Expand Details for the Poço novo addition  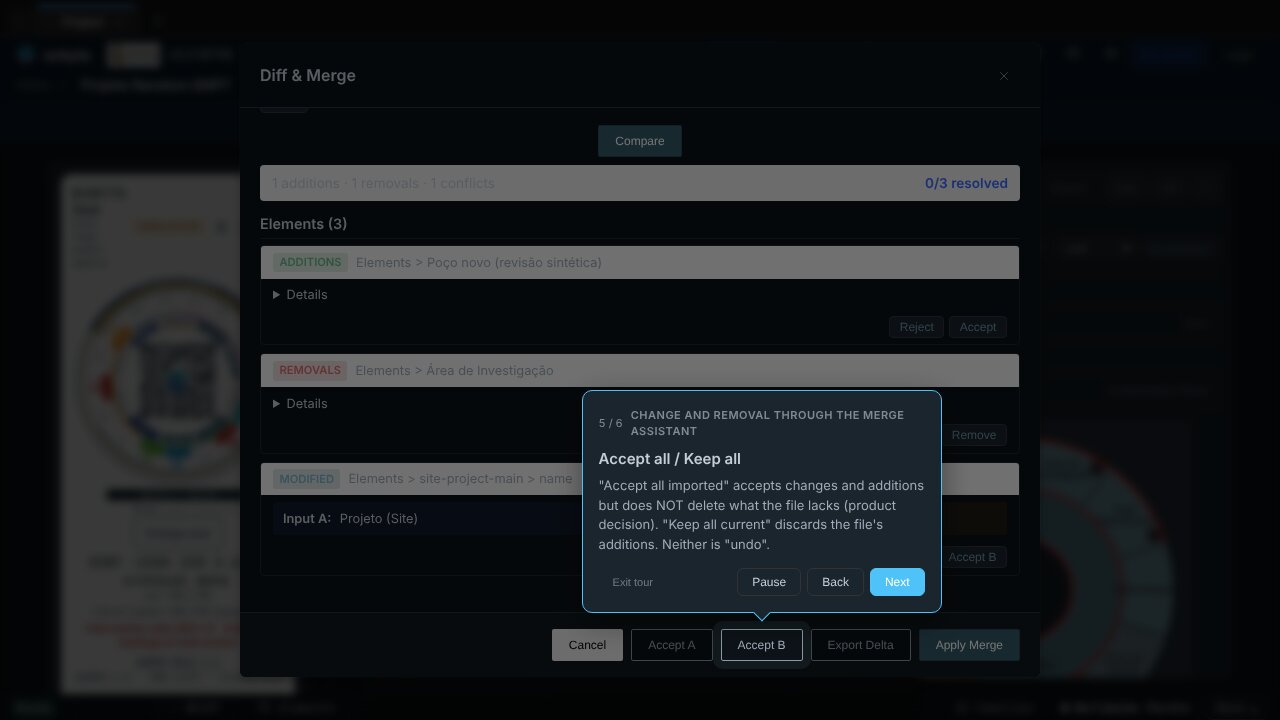coord(300,295)
